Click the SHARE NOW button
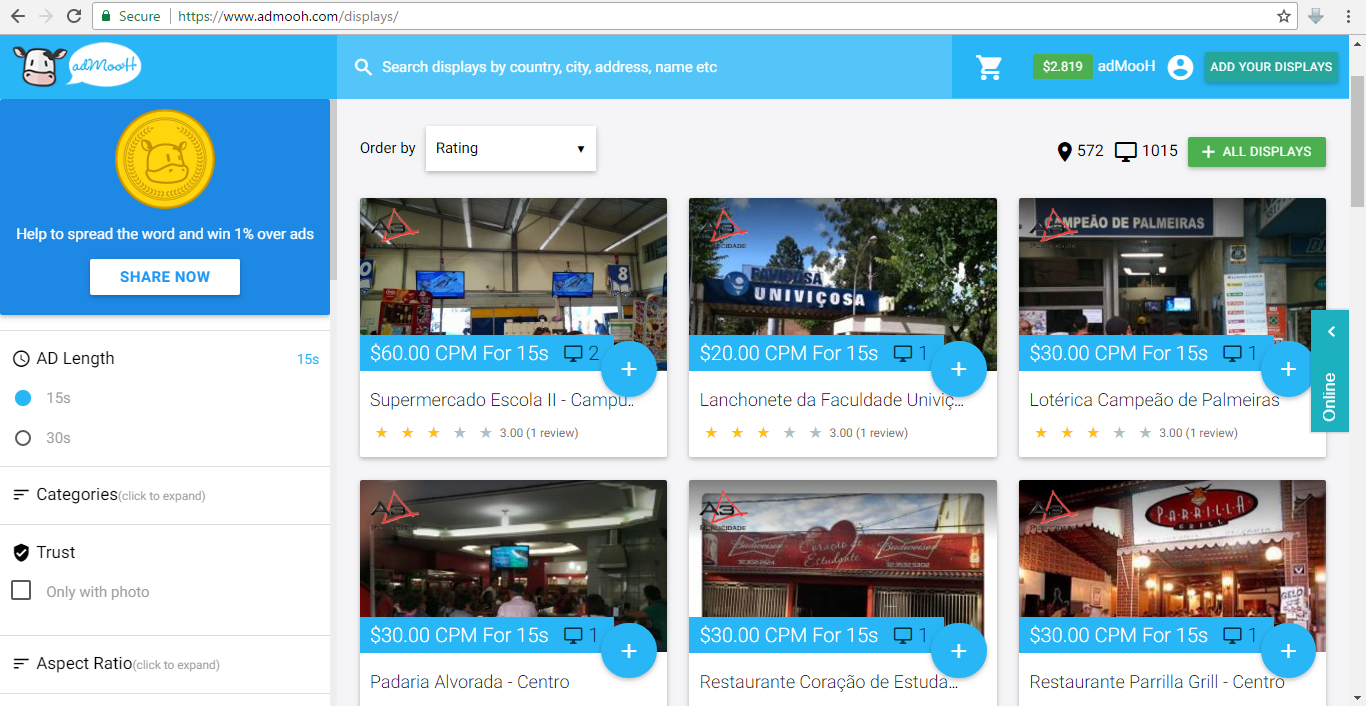Viewport: 1366px width, 706px height. [165, 277]
